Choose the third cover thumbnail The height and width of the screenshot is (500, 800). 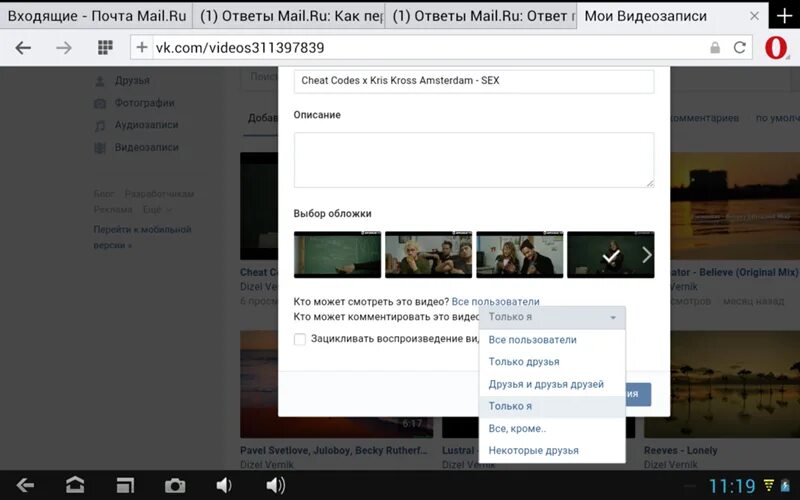click(x=519, y=255)
